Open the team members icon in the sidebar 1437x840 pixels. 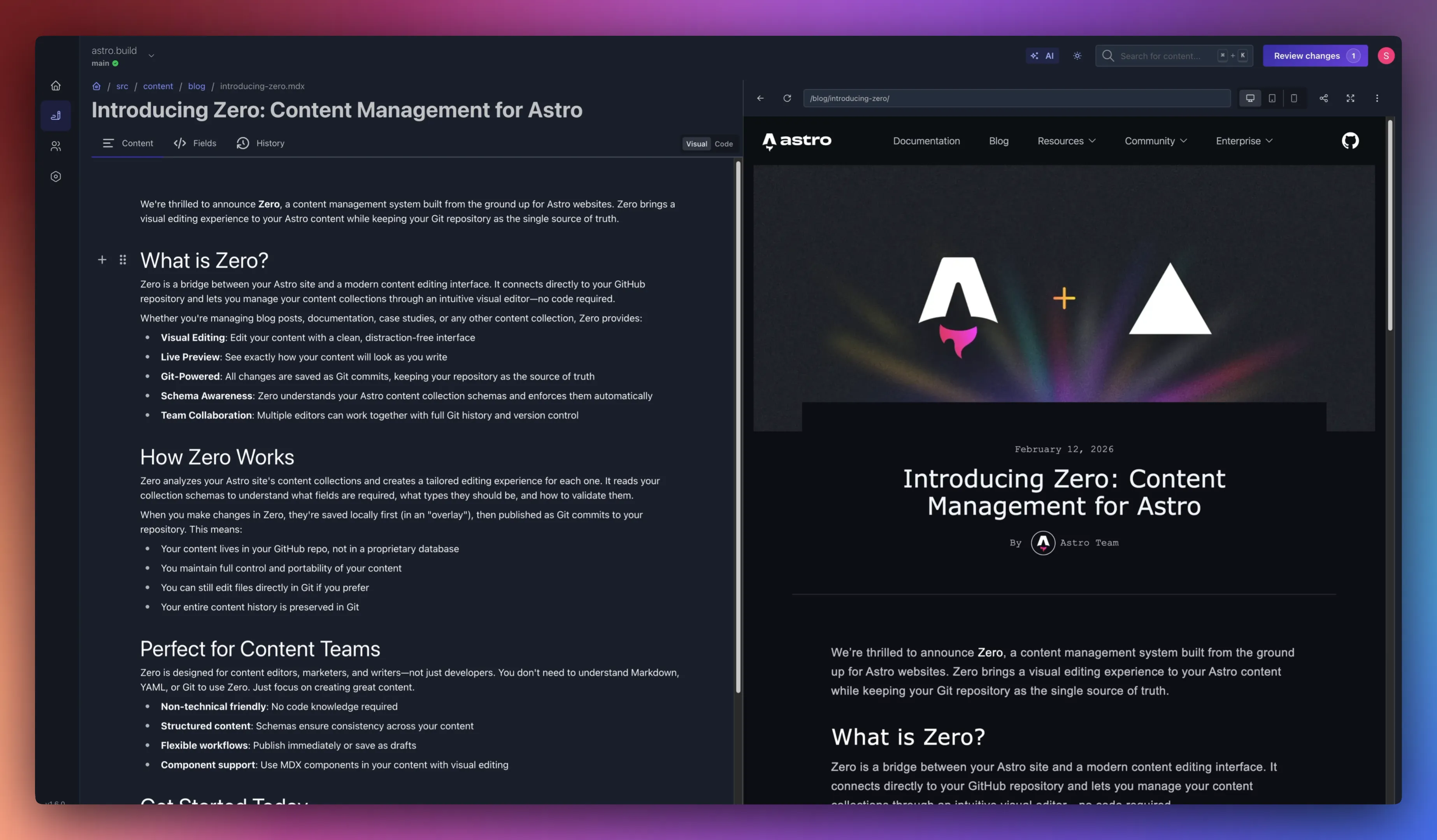click(x=55, y=146)
